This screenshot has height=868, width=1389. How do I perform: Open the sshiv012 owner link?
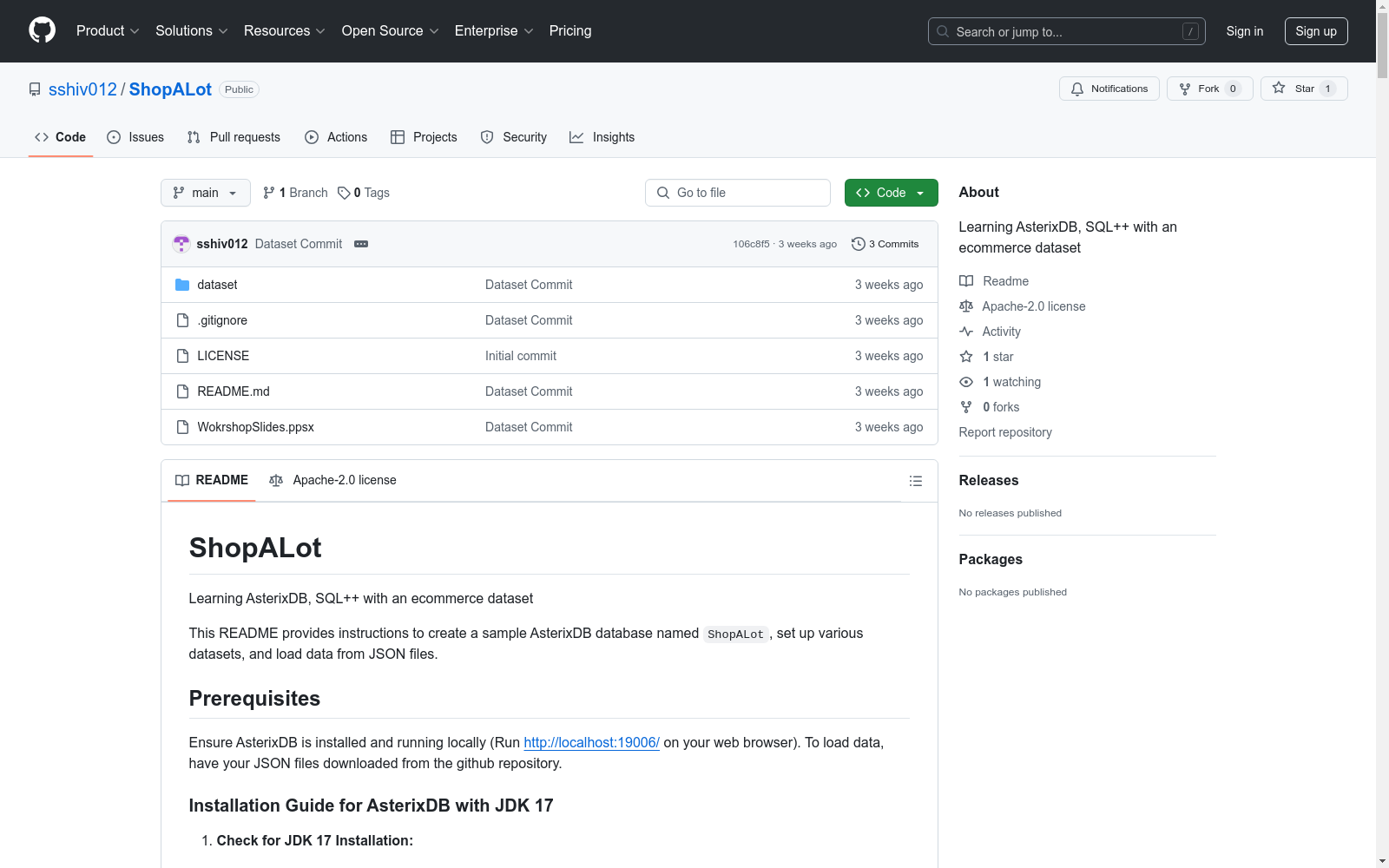[82, 89]
